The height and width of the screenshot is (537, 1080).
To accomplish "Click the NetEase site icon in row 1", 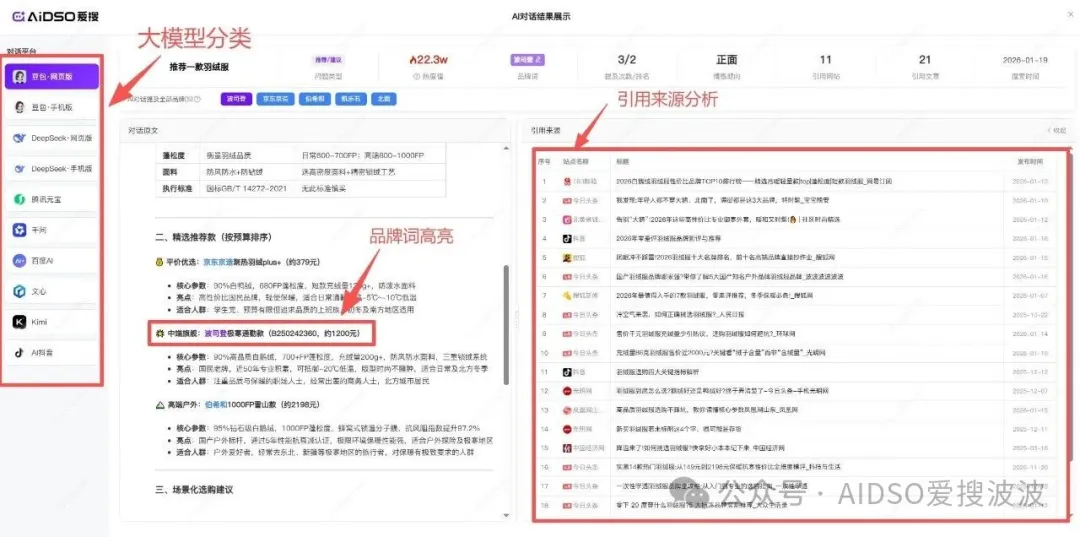I will tap(568, 181).
